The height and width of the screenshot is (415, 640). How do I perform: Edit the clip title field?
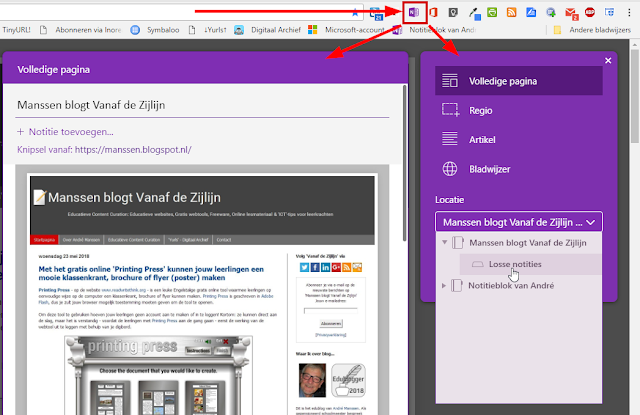tap(202, 105)
